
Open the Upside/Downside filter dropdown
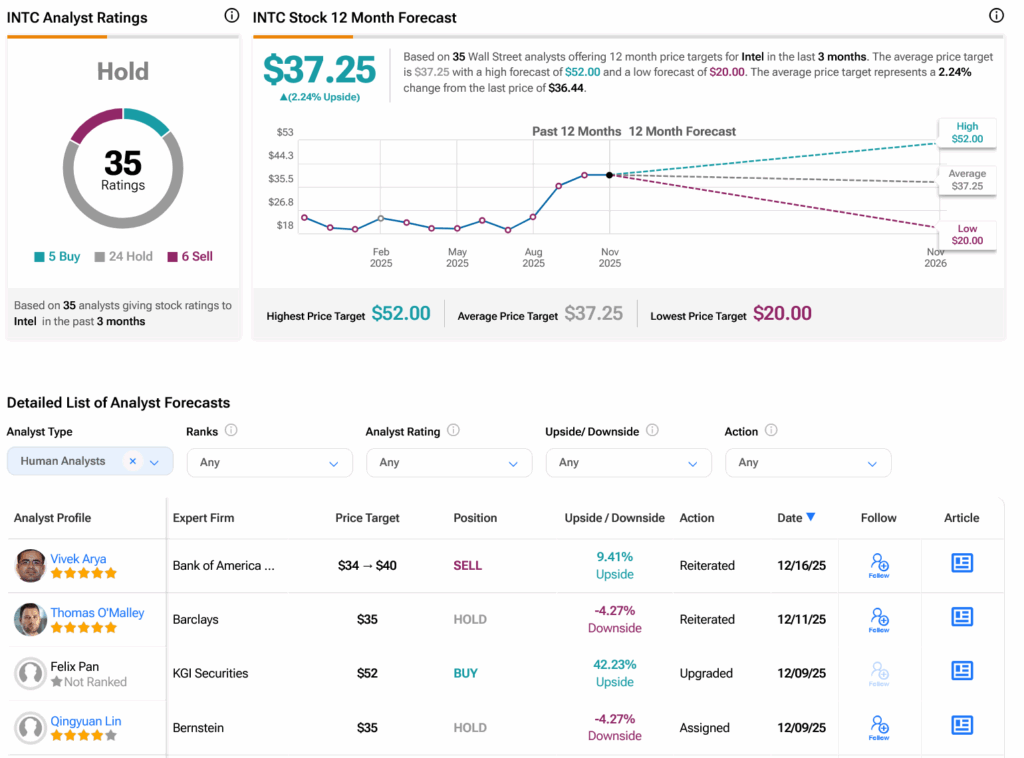(628, 463)
